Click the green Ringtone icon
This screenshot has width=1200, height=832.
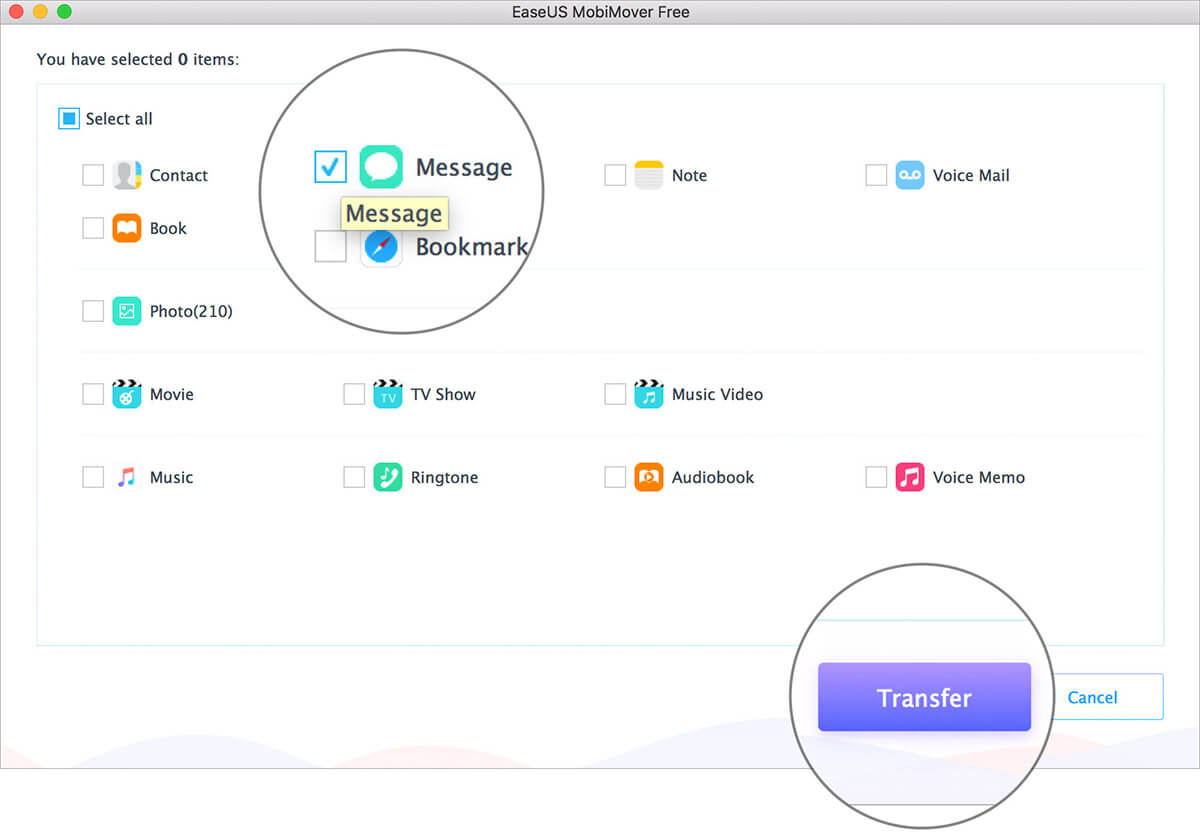[388, 477]
